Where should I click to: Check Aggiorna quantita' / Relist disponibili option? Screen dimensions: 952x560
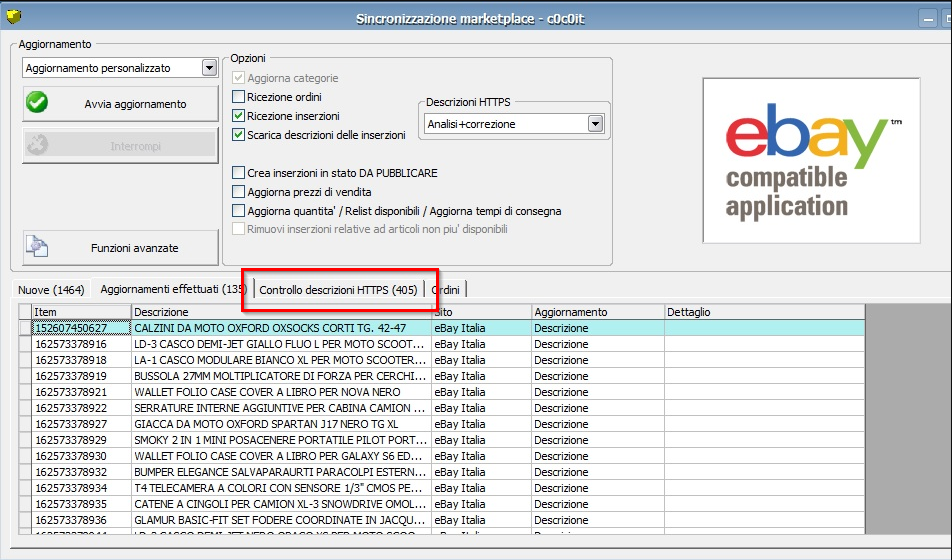click(239, 211)
